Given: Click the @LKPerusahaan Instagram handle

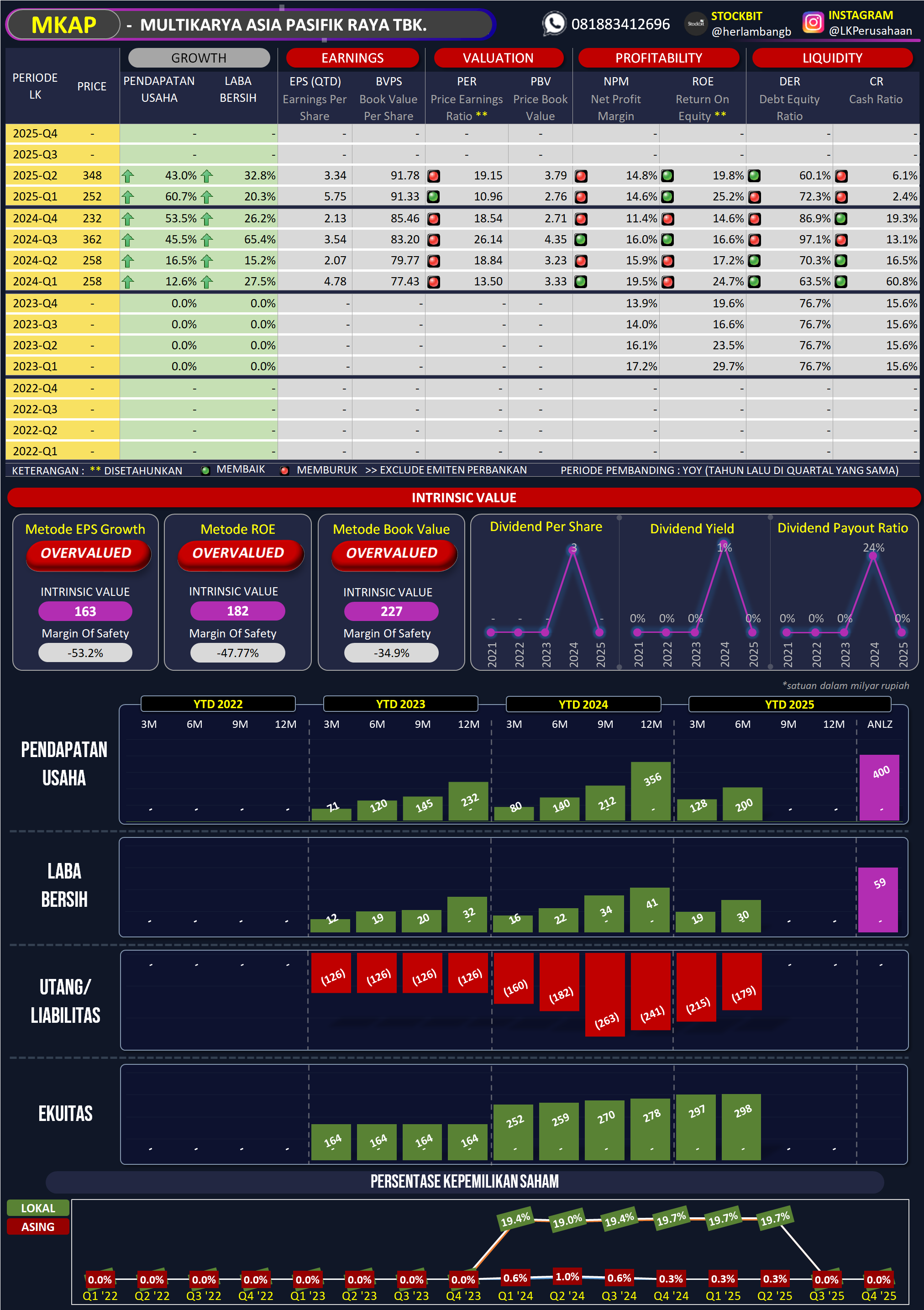Looking at the screenshot, I should (x=871, y=31).
